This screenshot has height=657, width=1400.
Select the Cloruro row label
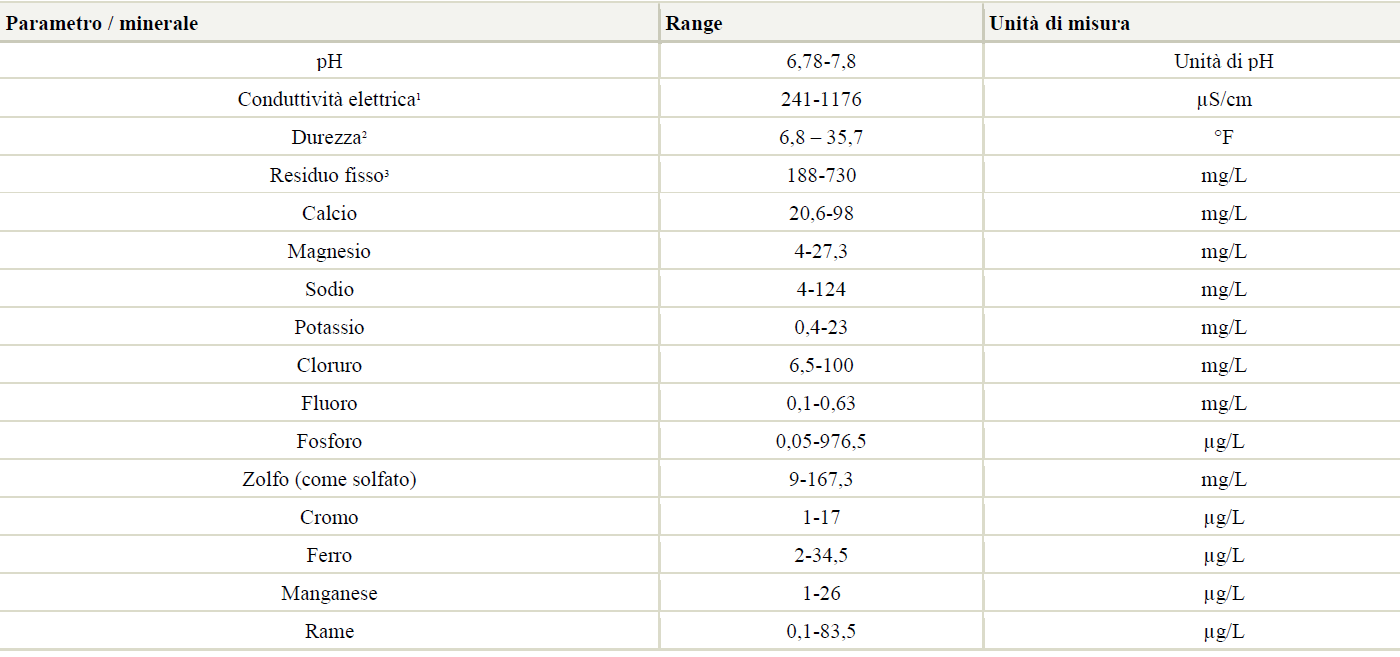click(x=329, y=366)
